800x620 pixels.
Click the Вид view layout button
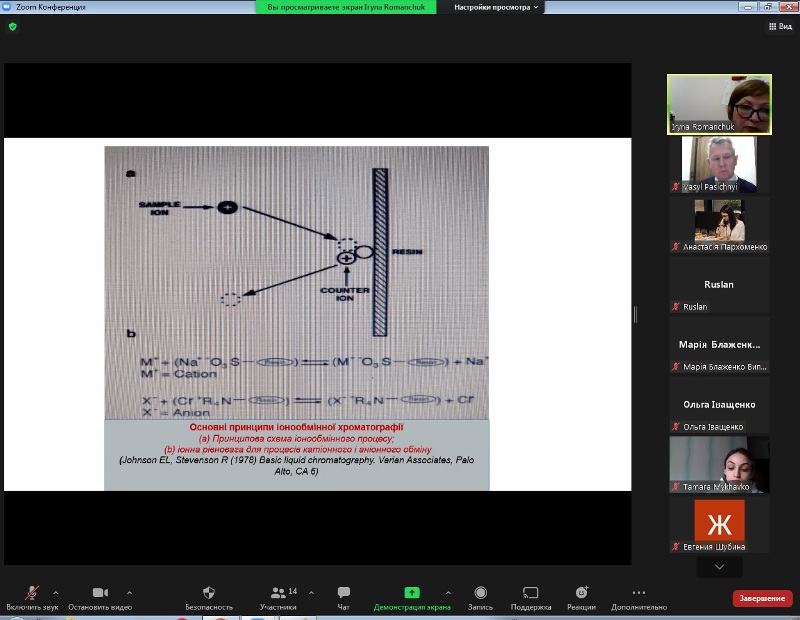coord(780,26)
